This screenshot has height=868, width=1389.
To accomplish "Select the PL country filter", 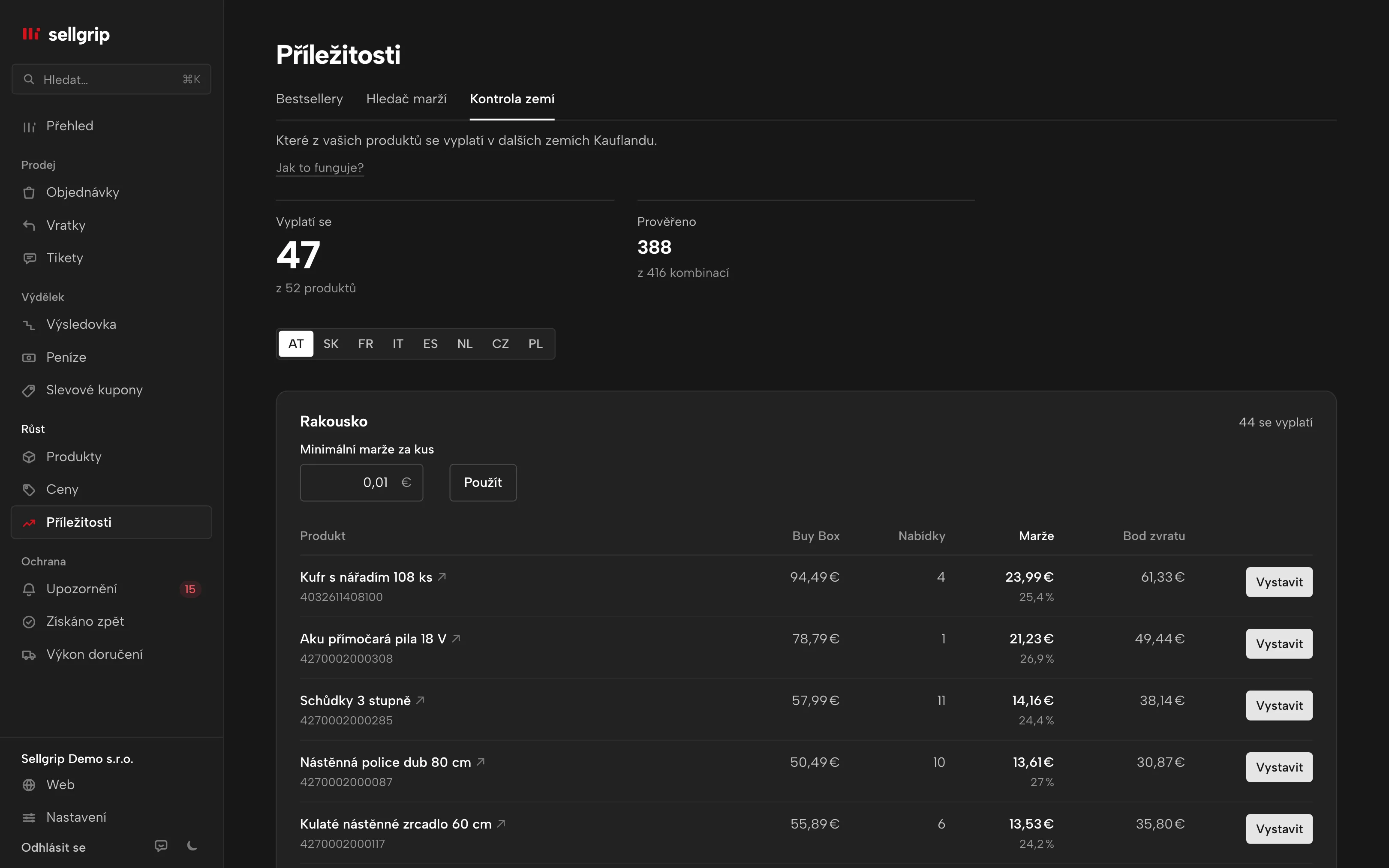I will click(535, 344).
